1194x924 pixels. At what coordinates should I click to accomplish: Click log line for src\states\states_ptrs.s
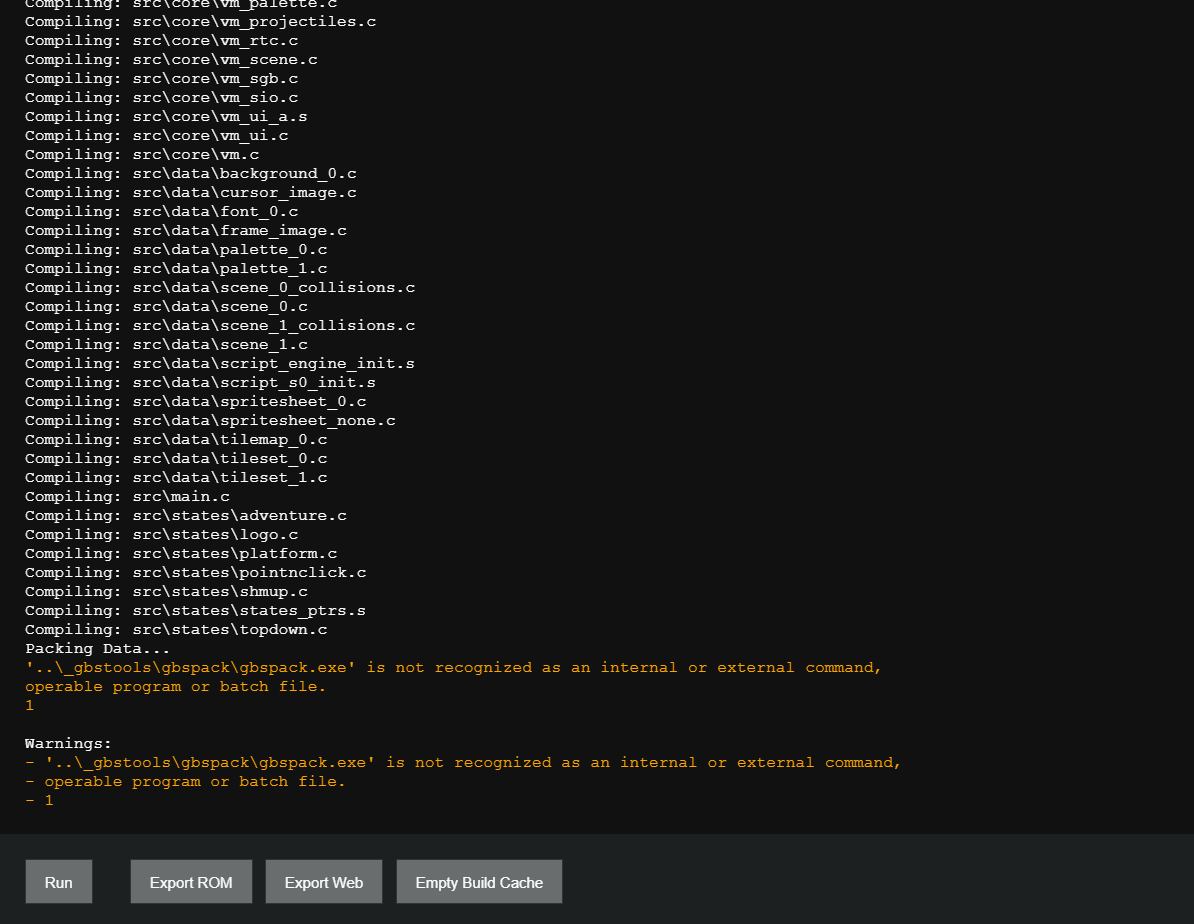coord(196,611)
